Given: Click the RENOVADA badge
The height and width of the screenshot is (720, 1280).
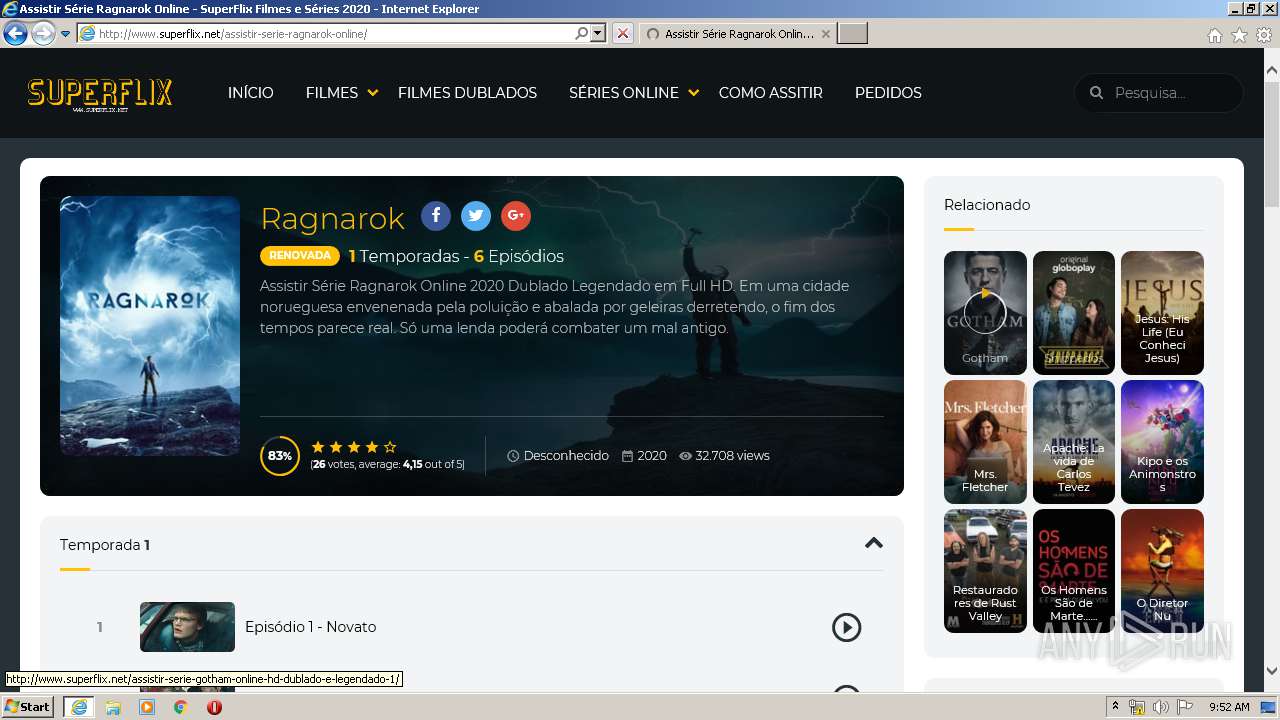Looking at the screenshot, I should click(x=300, y=256).
